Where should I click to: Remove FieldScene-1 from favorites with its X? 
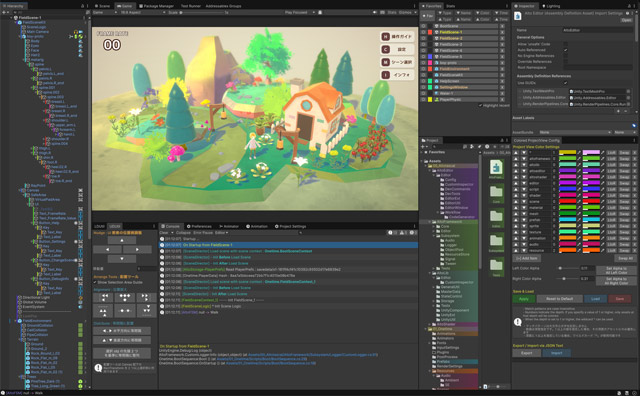(502, 32)
